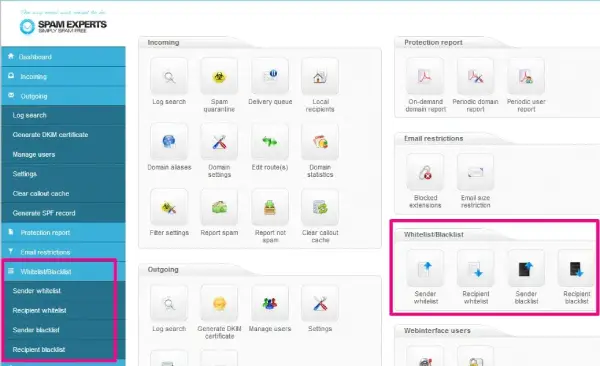Open the Domain aliases icon
The width and height of the screenshot is (600, 366).
coord(169,142)
